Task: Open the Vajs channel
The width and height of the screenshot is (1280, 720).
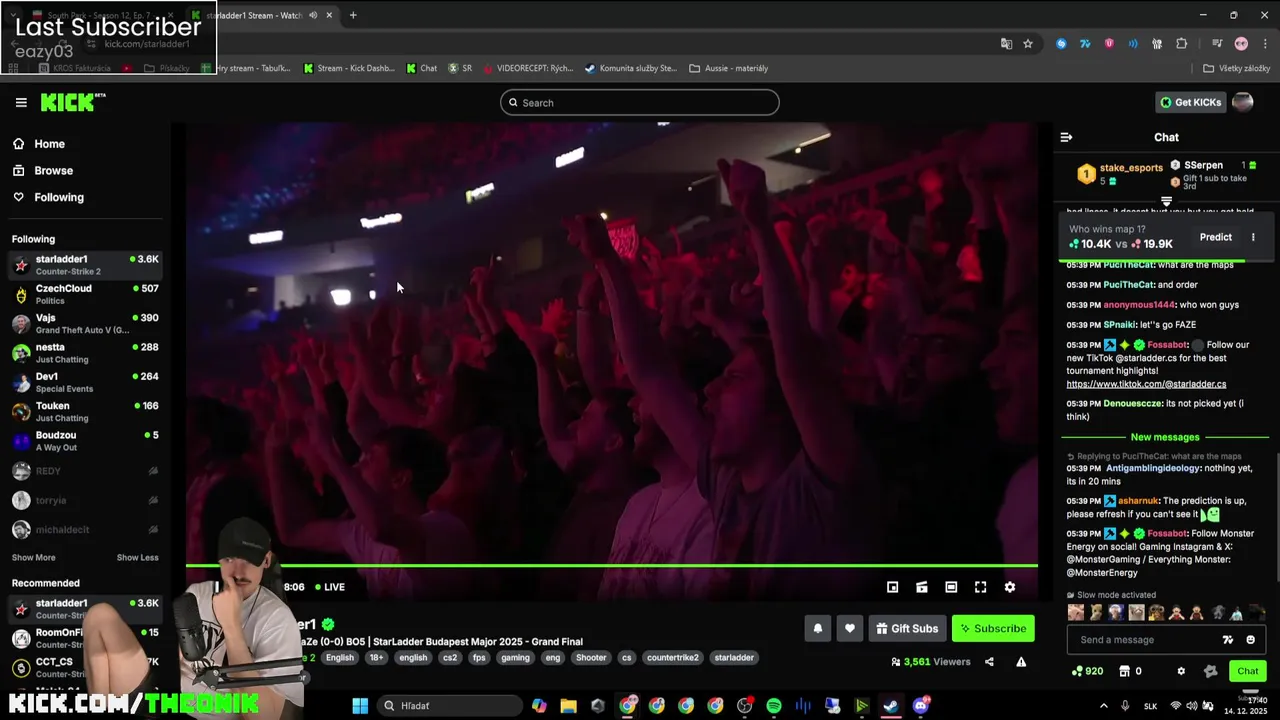Action: point(85,323)
